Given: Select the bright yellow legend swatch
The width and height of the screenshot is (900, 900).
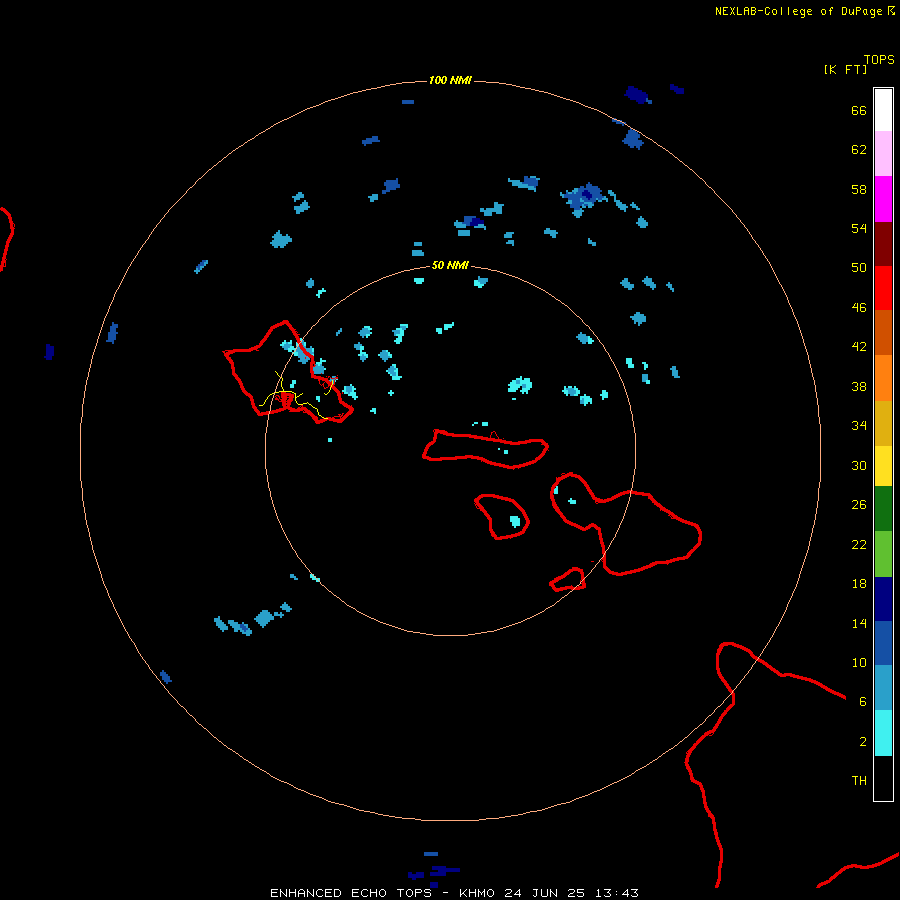Looking at the screenshot, I should click(x=883, y=466).
